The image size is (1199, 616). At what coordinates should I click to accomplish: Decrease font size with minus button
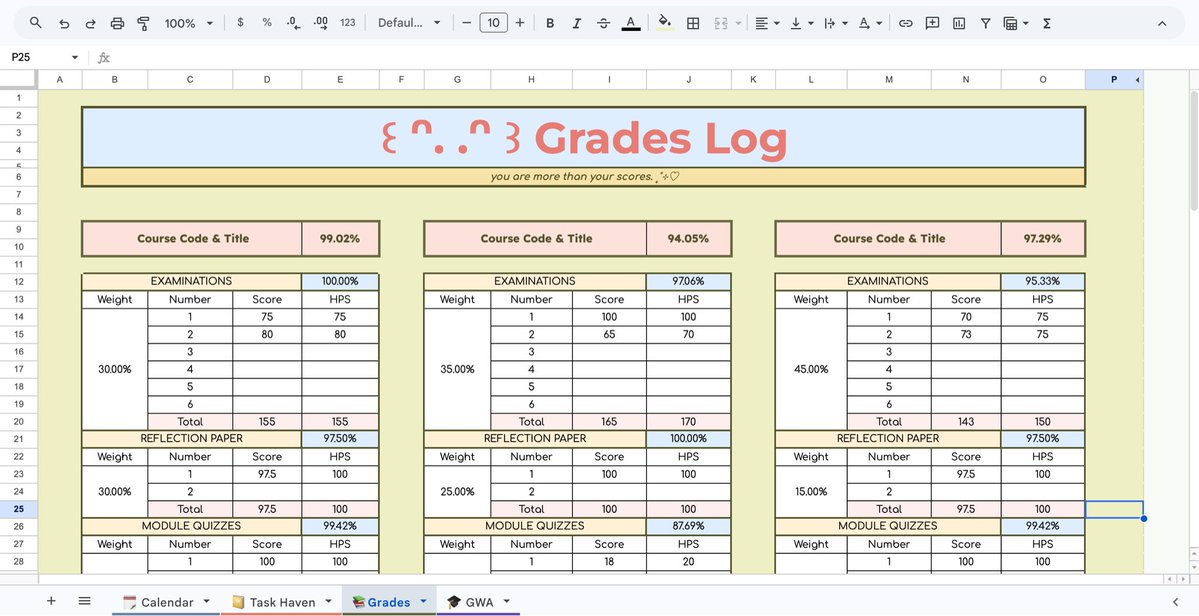pyautogui.click(x=466, y=23)
